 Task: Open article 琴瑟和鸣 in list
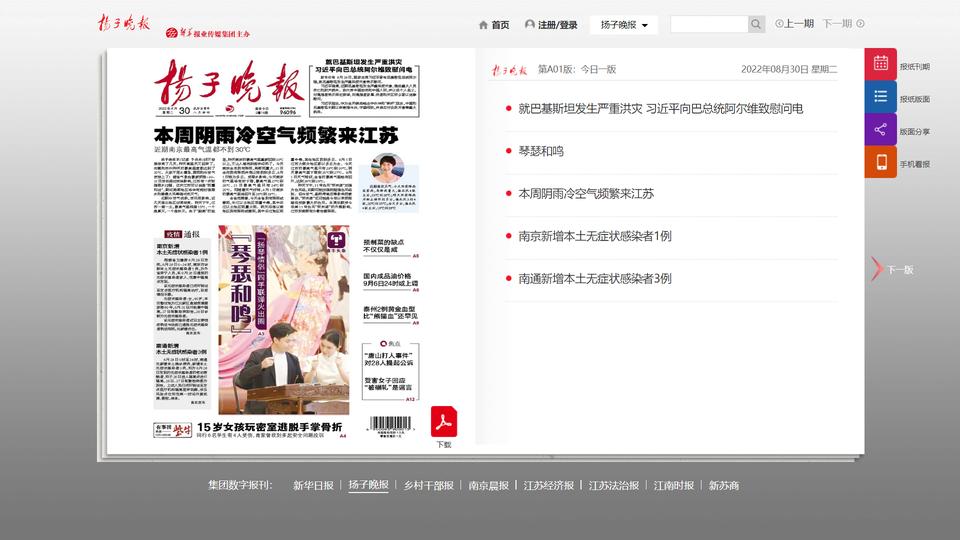pyautogui.click(x=541, y=151)
